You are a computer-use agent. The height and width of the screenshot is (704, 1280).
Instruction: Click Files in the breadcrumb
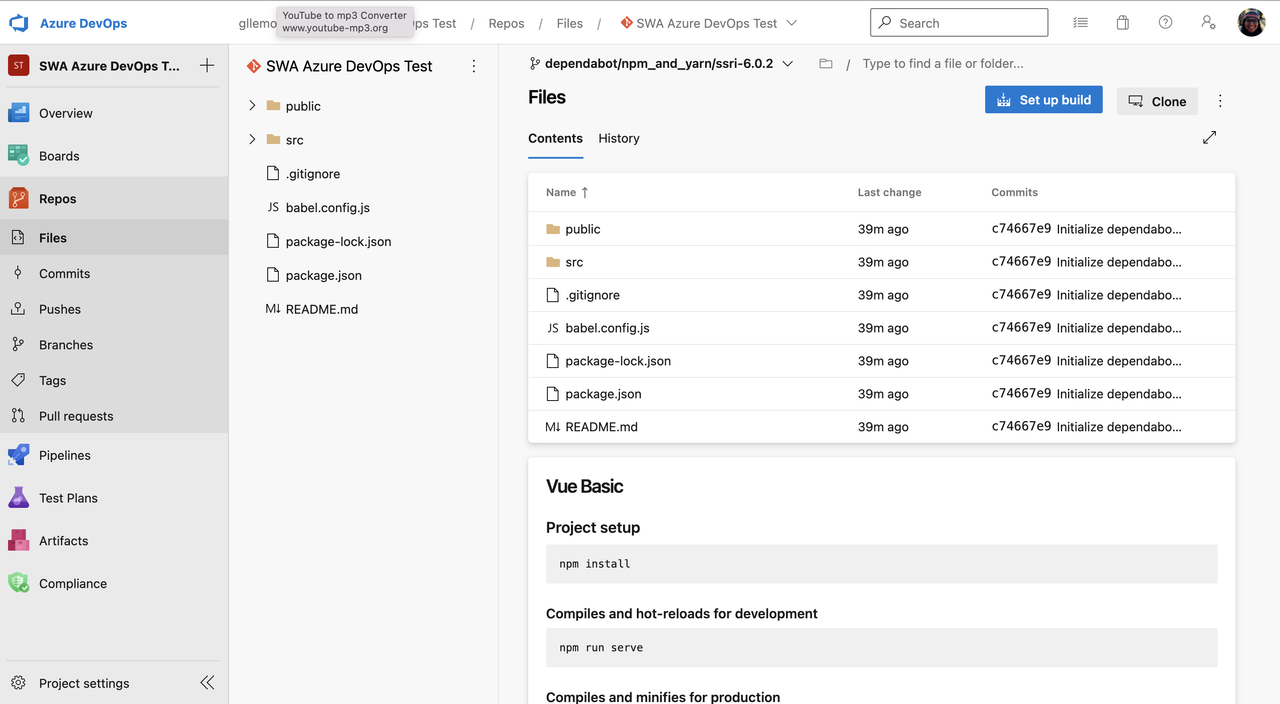(570, 23)
